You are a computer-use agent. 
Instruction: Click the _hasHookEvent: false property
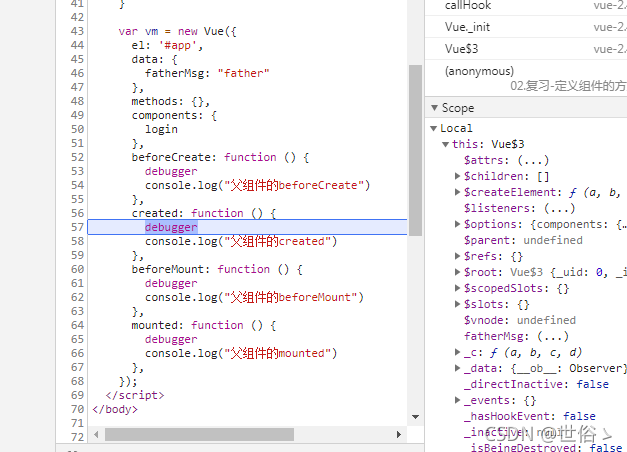[x=530, y=416]
